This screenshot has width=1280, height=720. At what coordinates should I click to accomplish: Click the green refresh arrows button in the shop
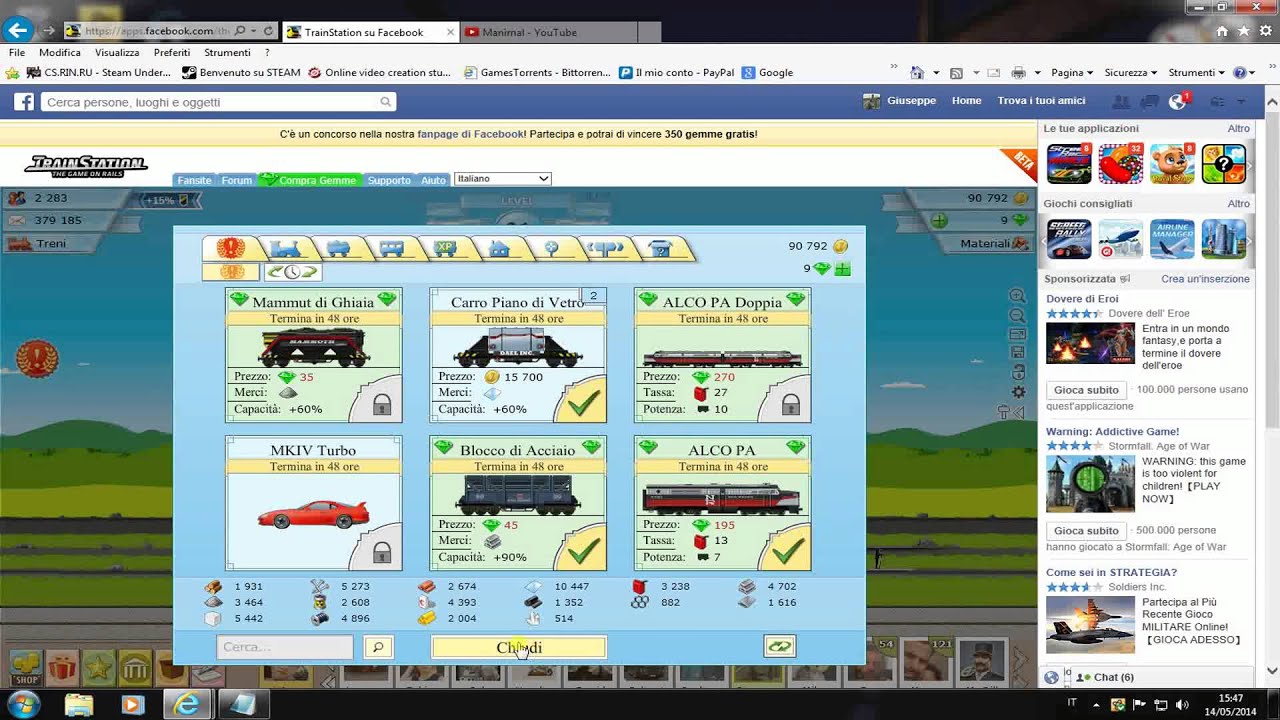coord(780,647)
